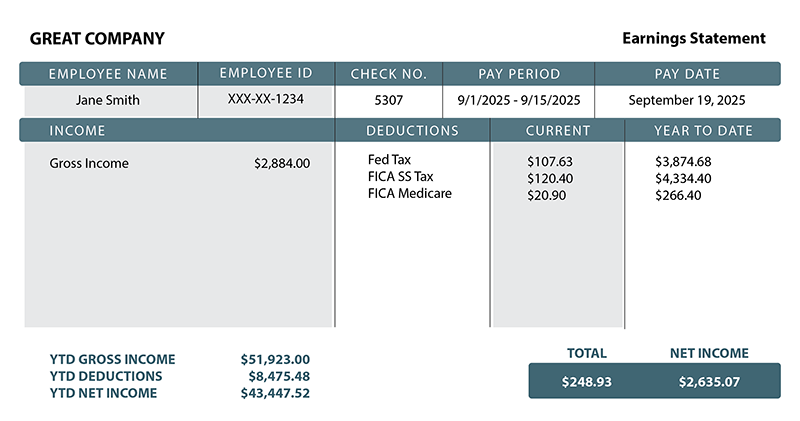This screenshot has width=800, height=421.
Task: Select the net income amount $2,635.07
Action: pyautogui.click(x=709, y=381)
